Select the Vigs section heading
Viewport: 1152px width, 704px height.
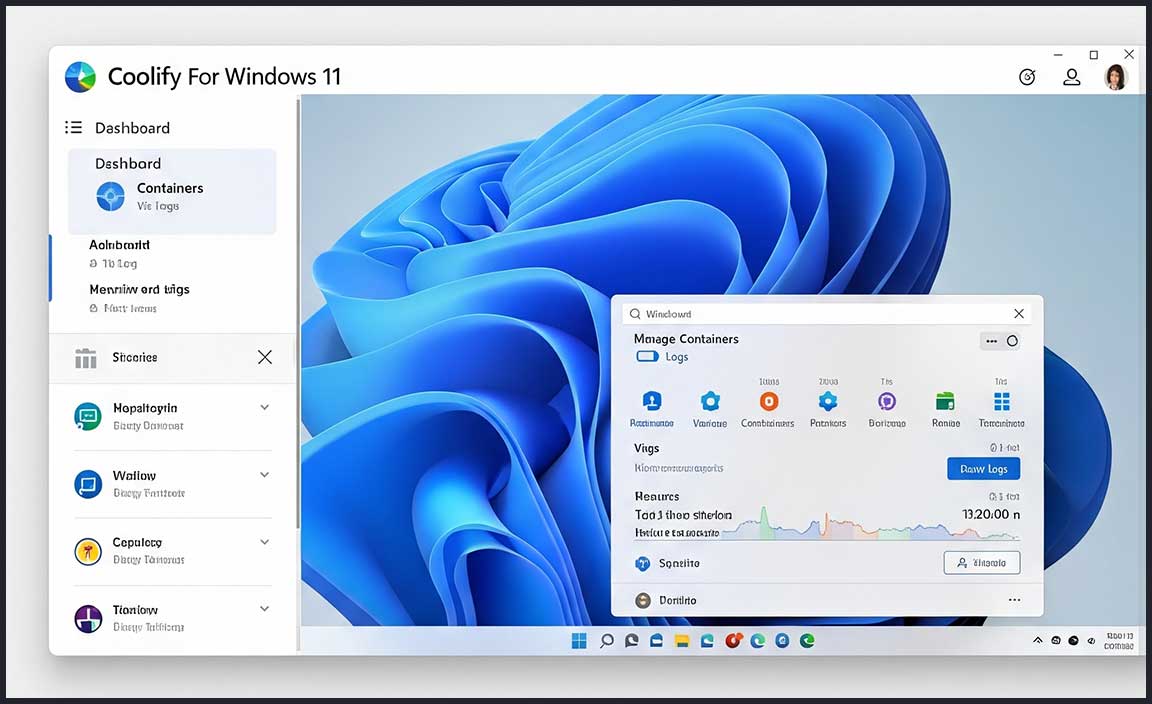pyautogui.click(x=647, y=448)
